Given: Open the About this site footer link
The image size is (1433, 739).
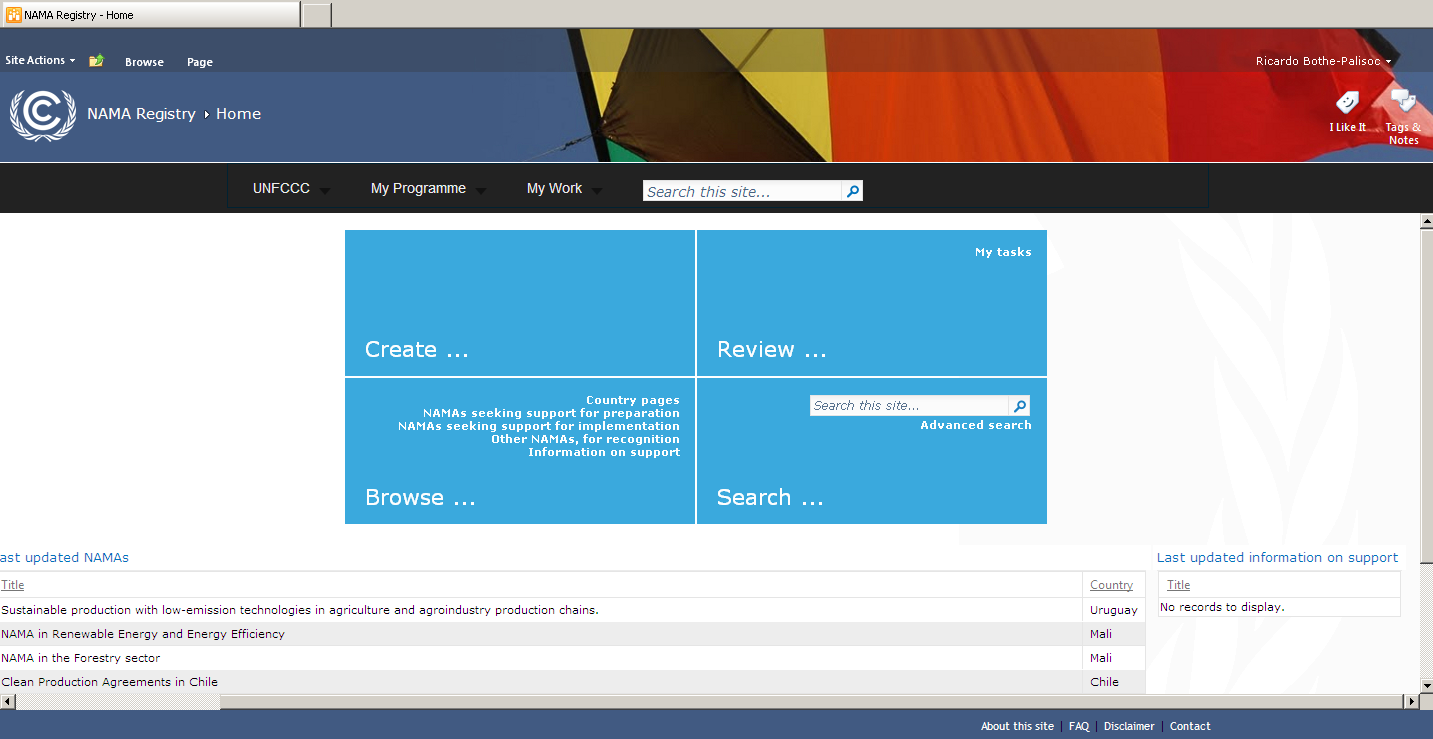Looking at the screenshot, I should (1017, 726).
